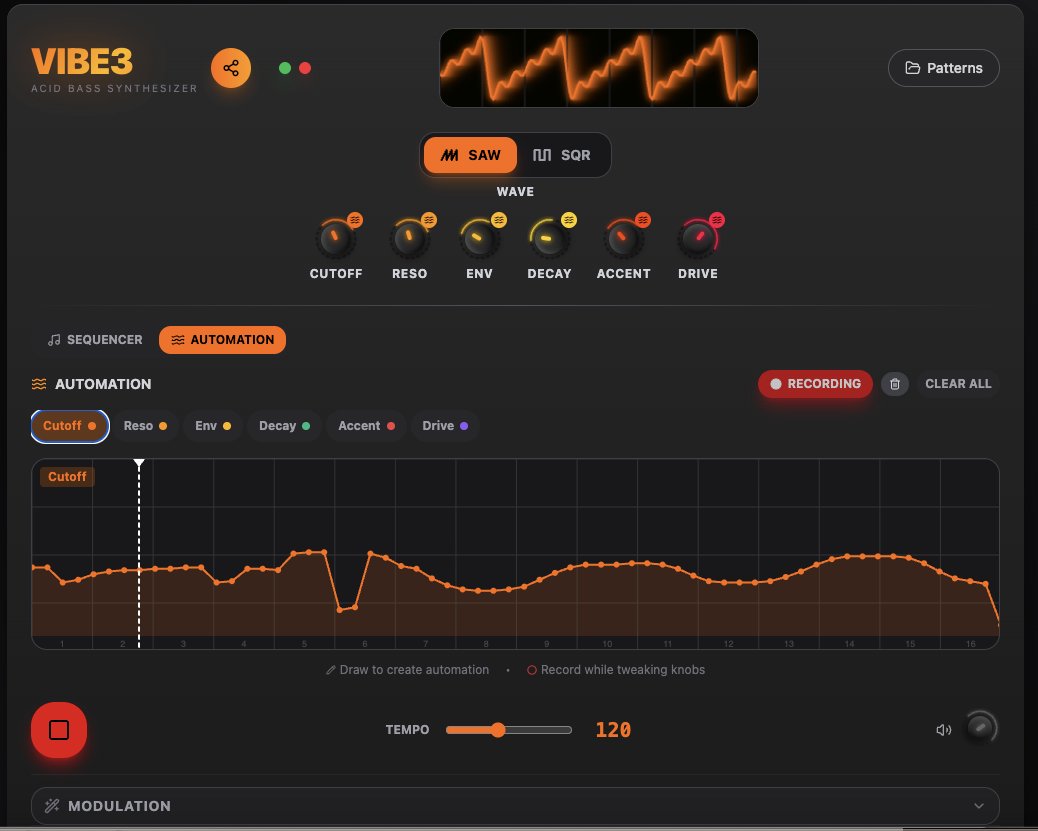Click the speaker volume icon
Image resolution: width=1038 pixels, height=831 pixels.
pos(943,730)
